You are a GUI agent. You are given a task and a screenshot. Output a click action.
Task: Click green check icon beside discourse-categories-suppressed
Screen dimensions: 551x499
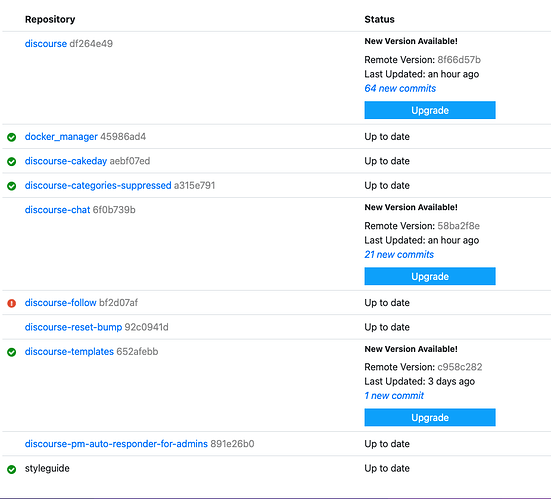(x=12, y=186)
